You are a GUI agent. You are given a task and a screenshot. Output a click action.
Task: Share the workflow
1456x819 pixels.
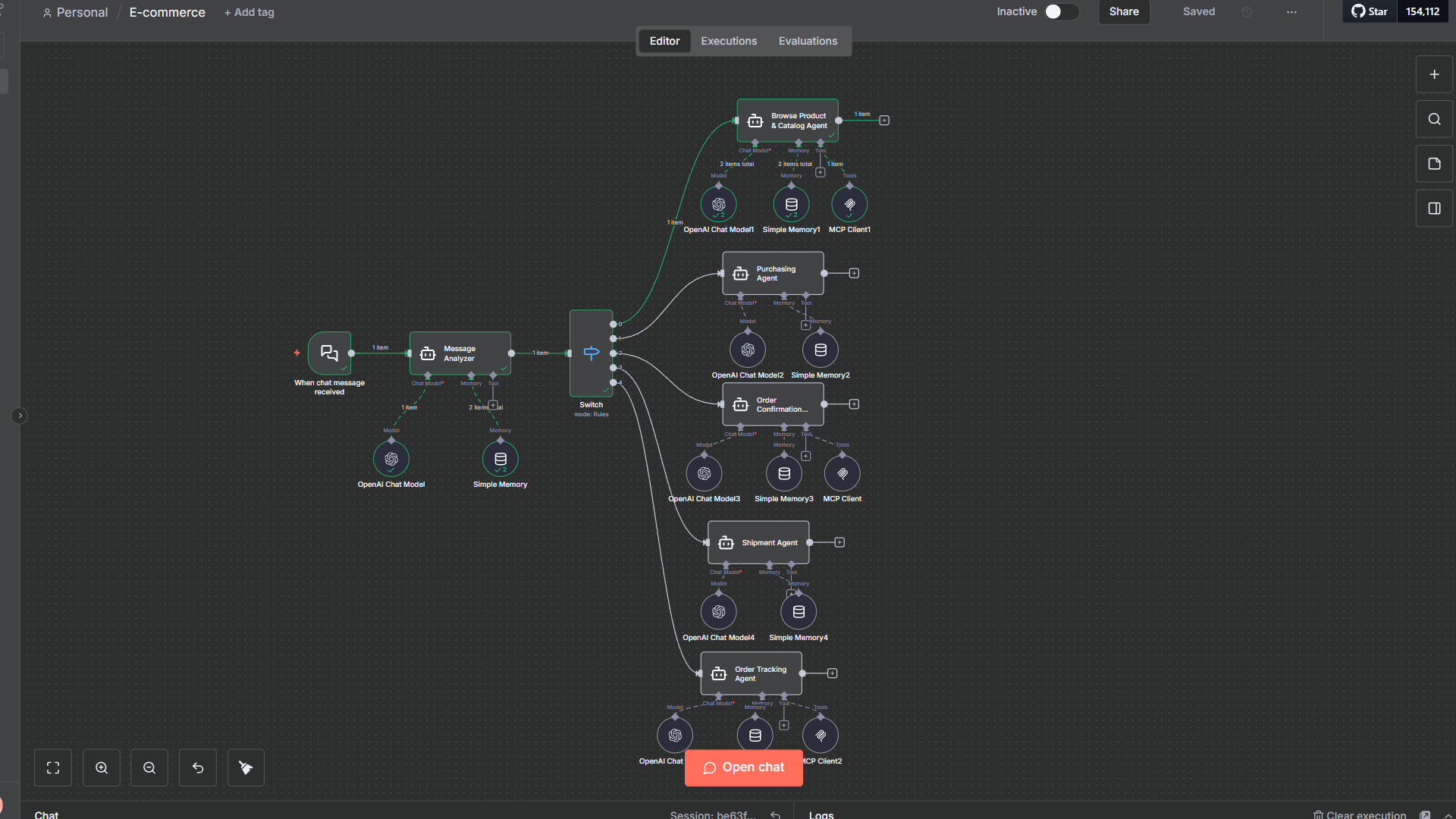pos(1123,11)
